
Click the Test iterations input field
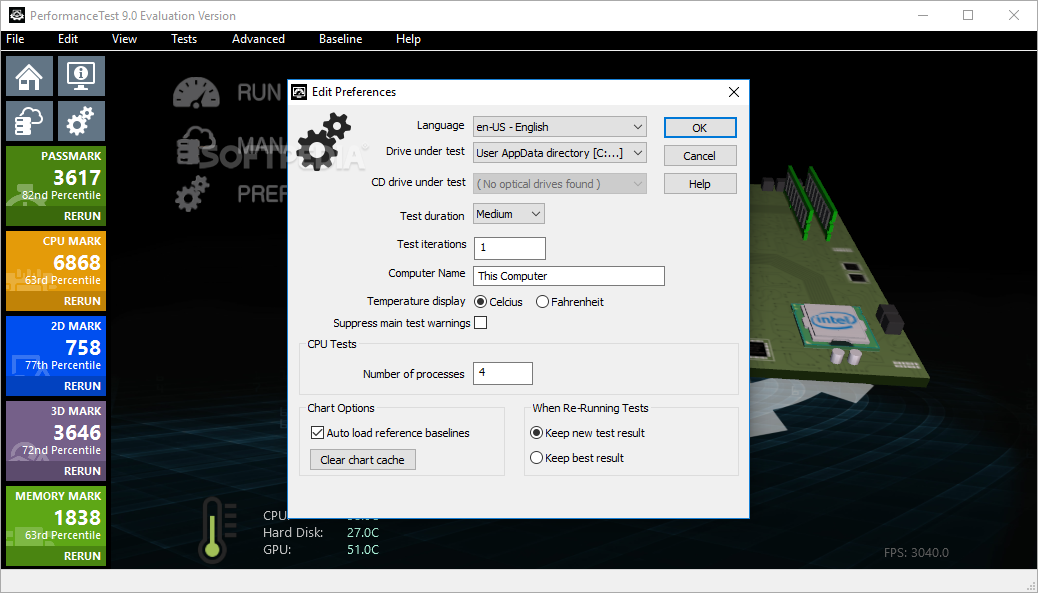(510, 248)
